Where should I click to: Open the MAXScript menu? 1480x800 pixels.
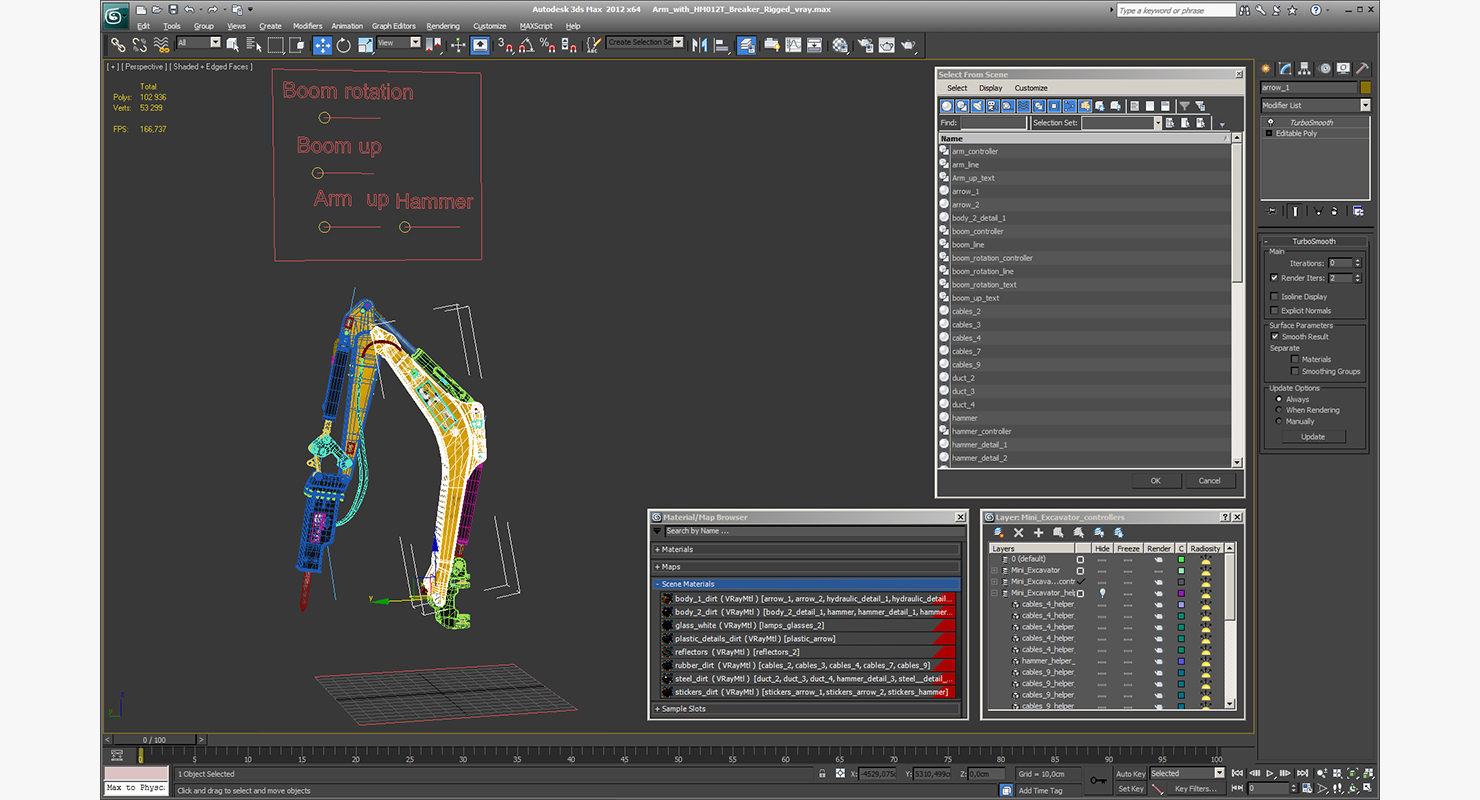pyautogui.click(x=536, y=26)
